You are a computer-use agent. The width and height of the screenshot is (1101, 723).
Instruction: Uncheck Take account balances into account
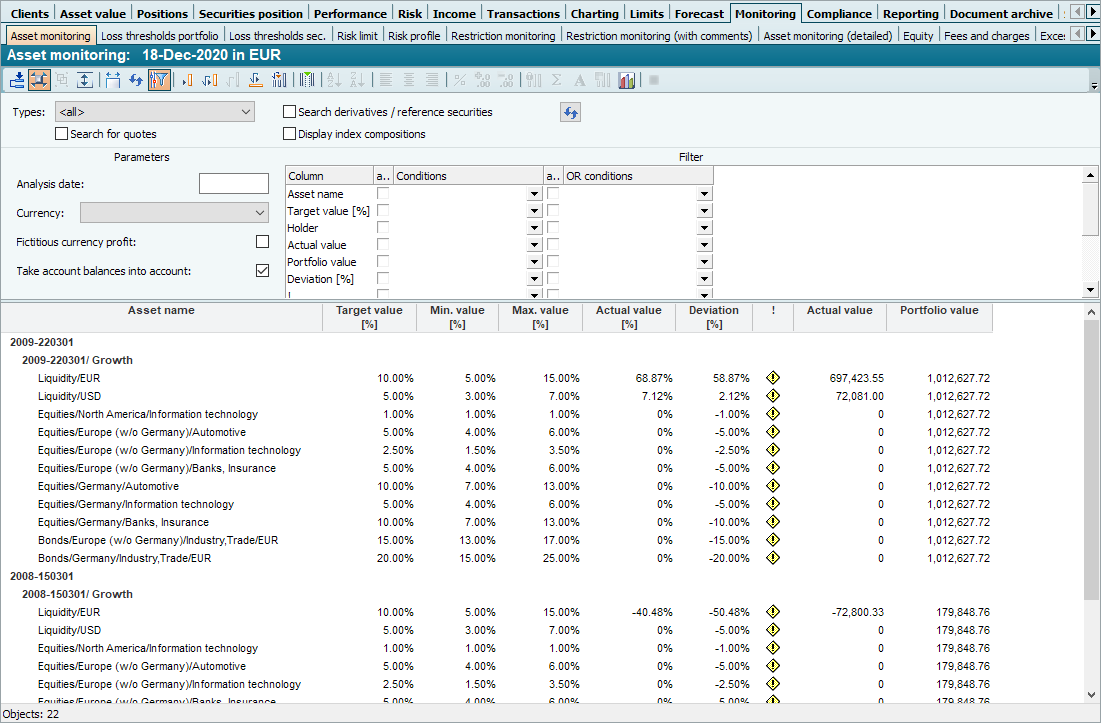262,270
